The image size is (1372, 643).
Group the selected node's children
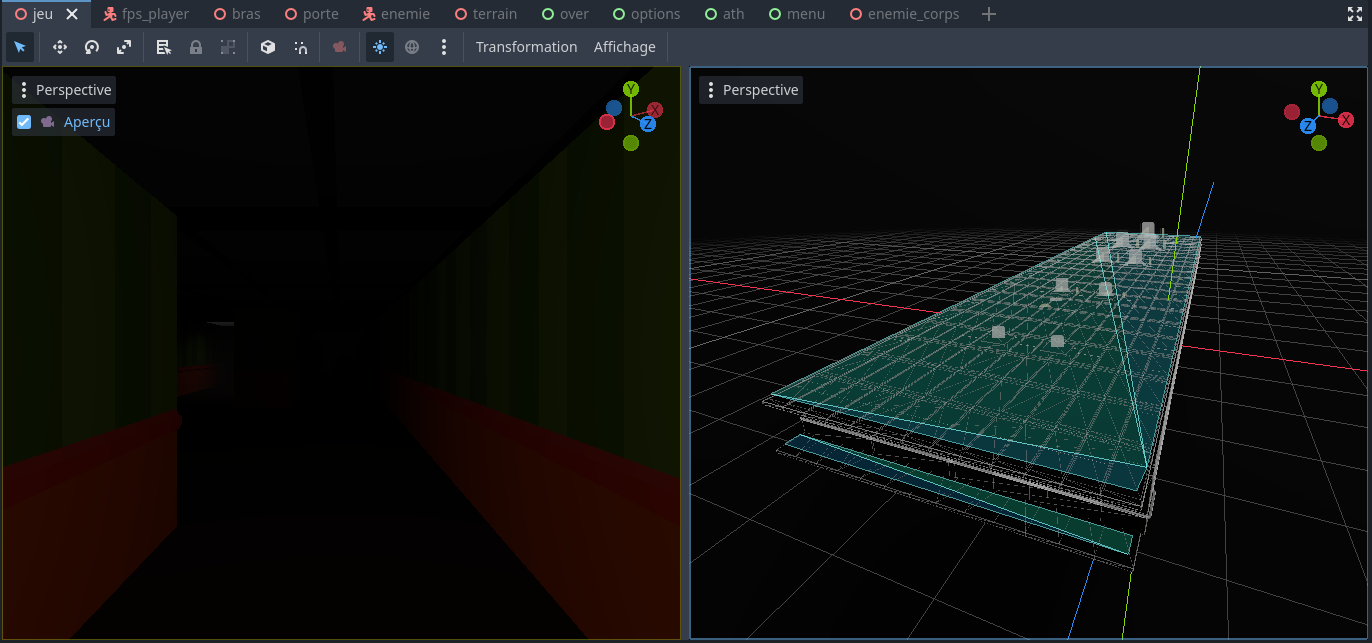pyautogui.click(x=228, y=47)
